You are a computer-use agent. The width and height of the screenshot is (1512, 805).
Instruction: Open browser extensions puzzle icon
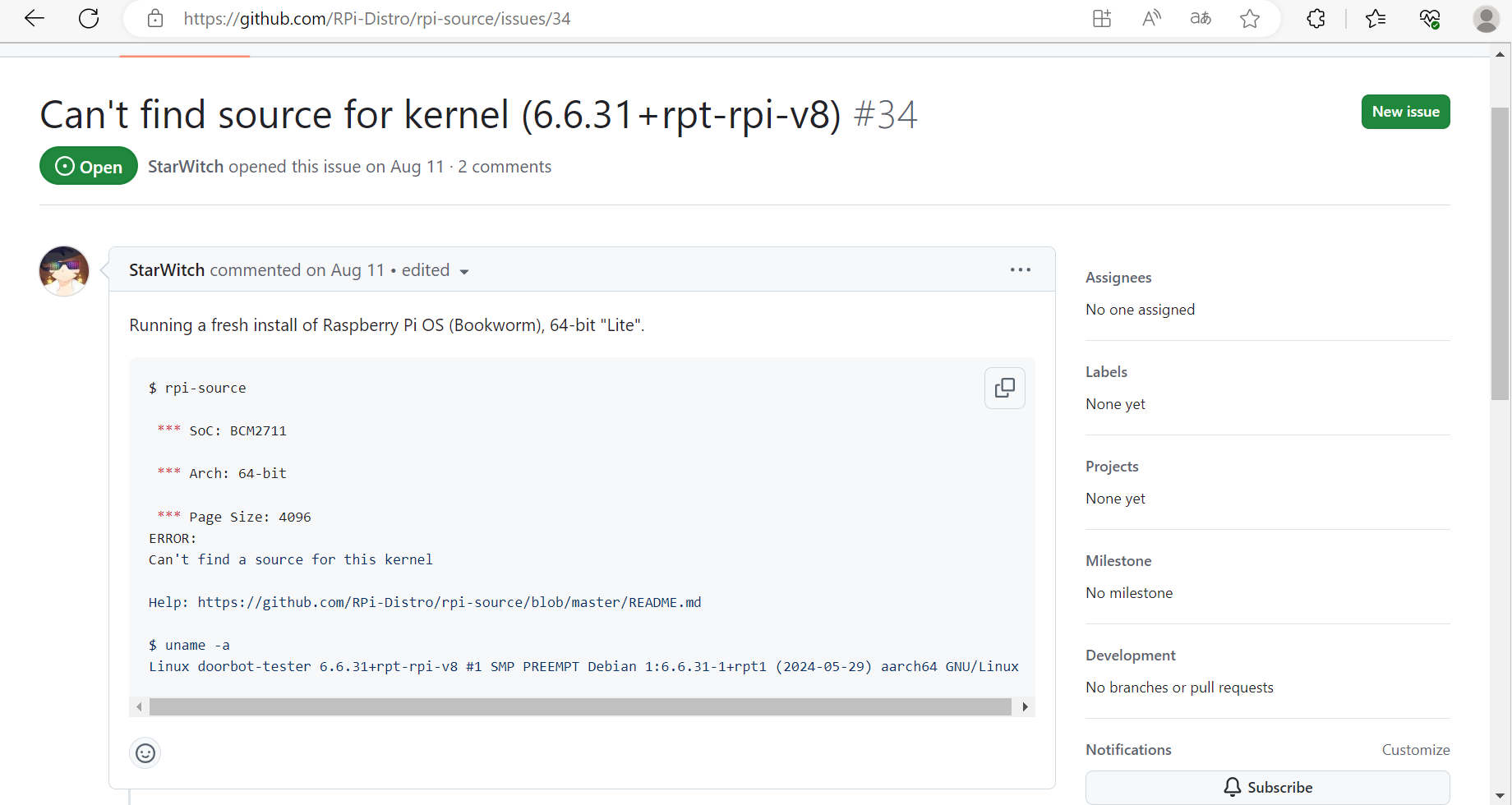coord(1316,18)
